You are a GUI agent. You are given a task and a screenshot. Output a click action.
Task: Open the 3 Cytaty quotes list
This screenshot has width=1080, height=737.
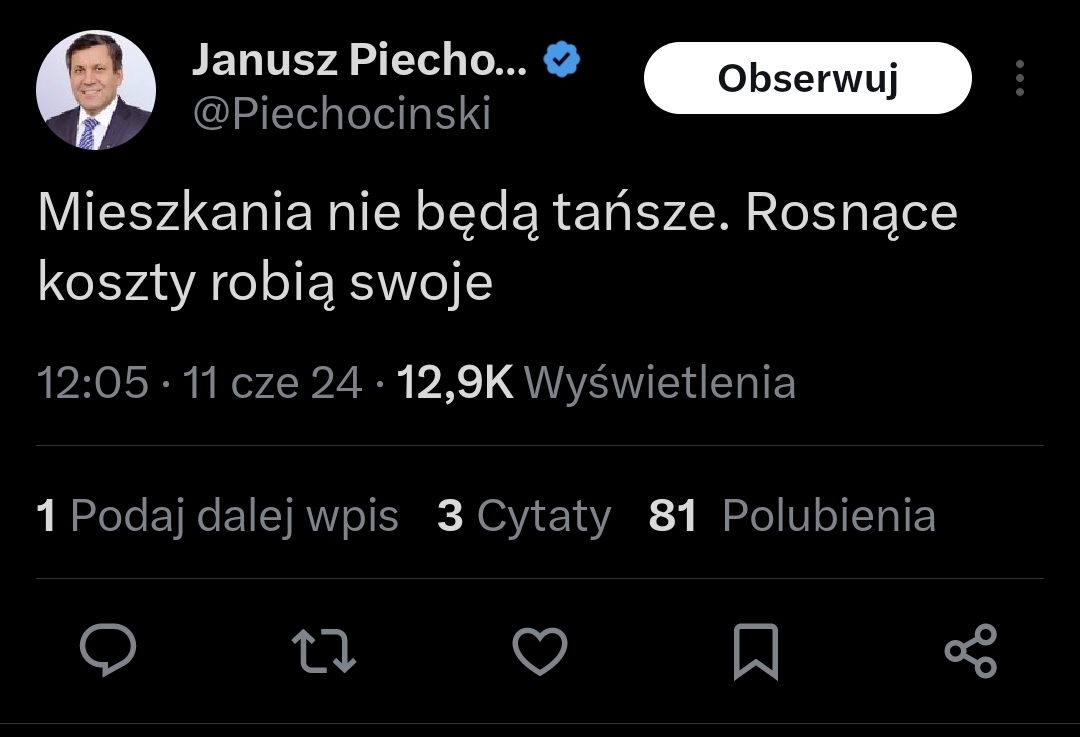[x=524, y=516]
